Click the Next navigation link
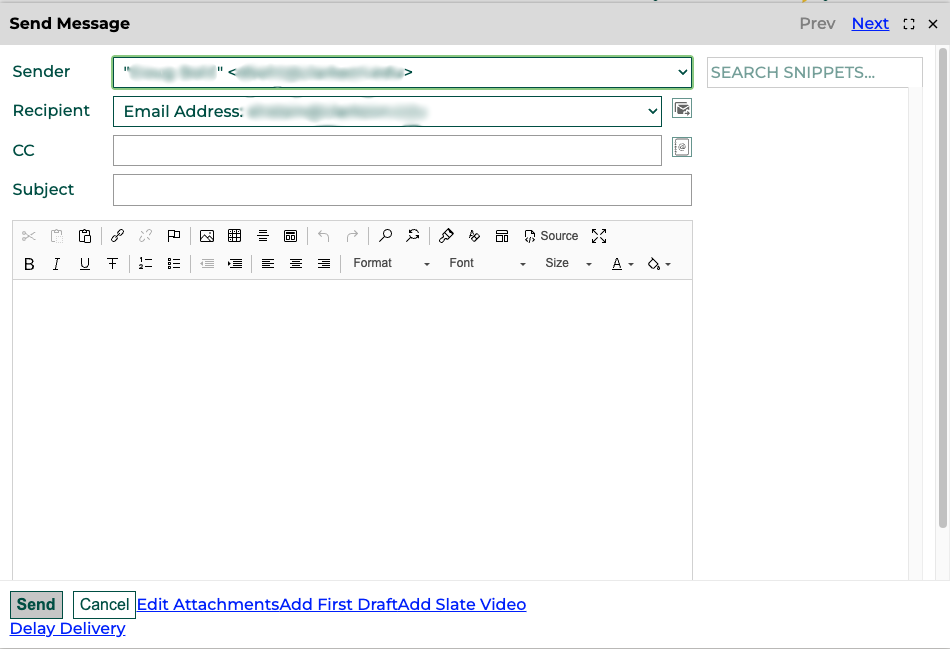This screenshot has width=950, height=649. click(870, 23)
